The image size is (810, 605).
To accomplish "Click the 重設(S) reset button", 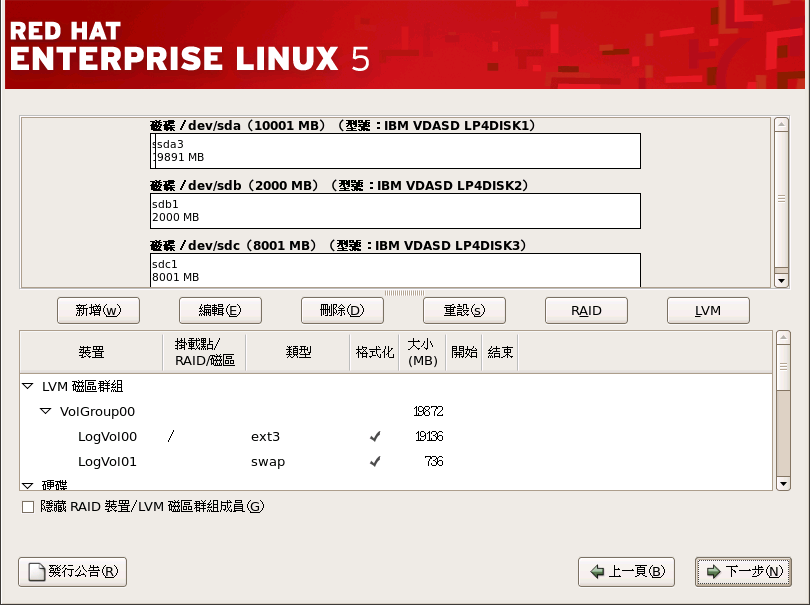I will click(x=464, y=311).
